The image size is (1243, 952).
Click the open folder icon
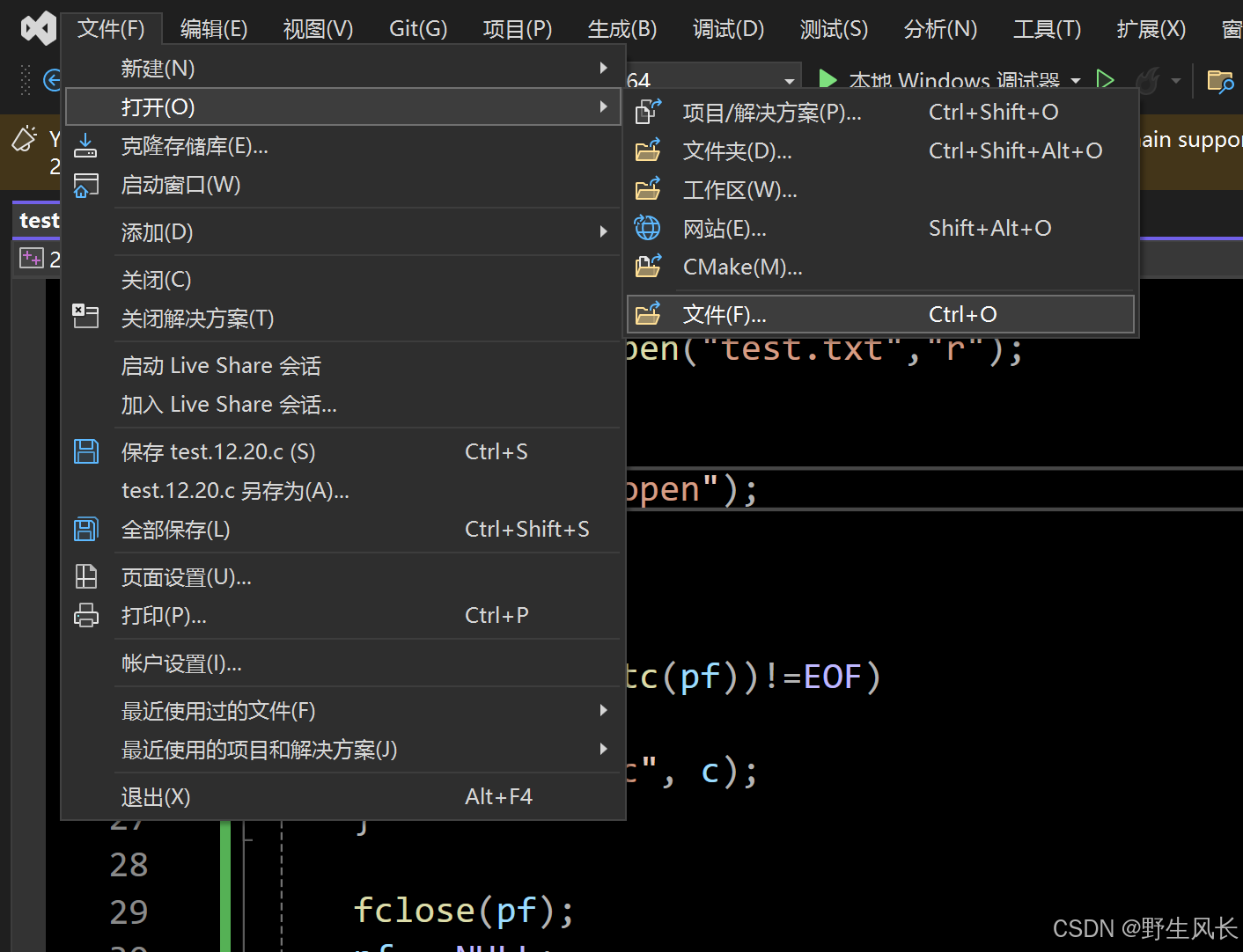point(648,150)
